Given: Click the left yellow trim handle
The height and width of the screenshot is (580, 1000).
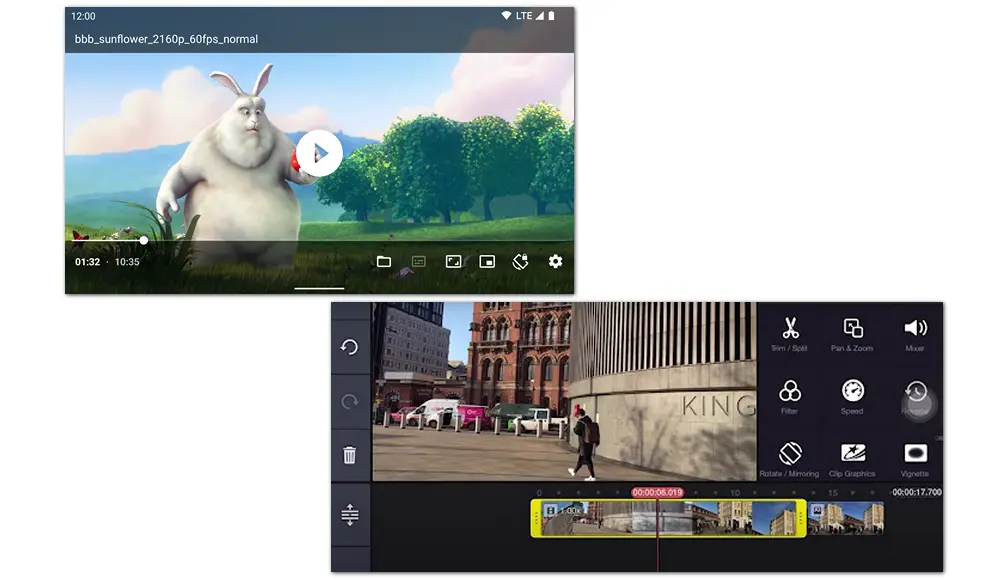Looking at the screenshot, I should [x=536, y=518].
